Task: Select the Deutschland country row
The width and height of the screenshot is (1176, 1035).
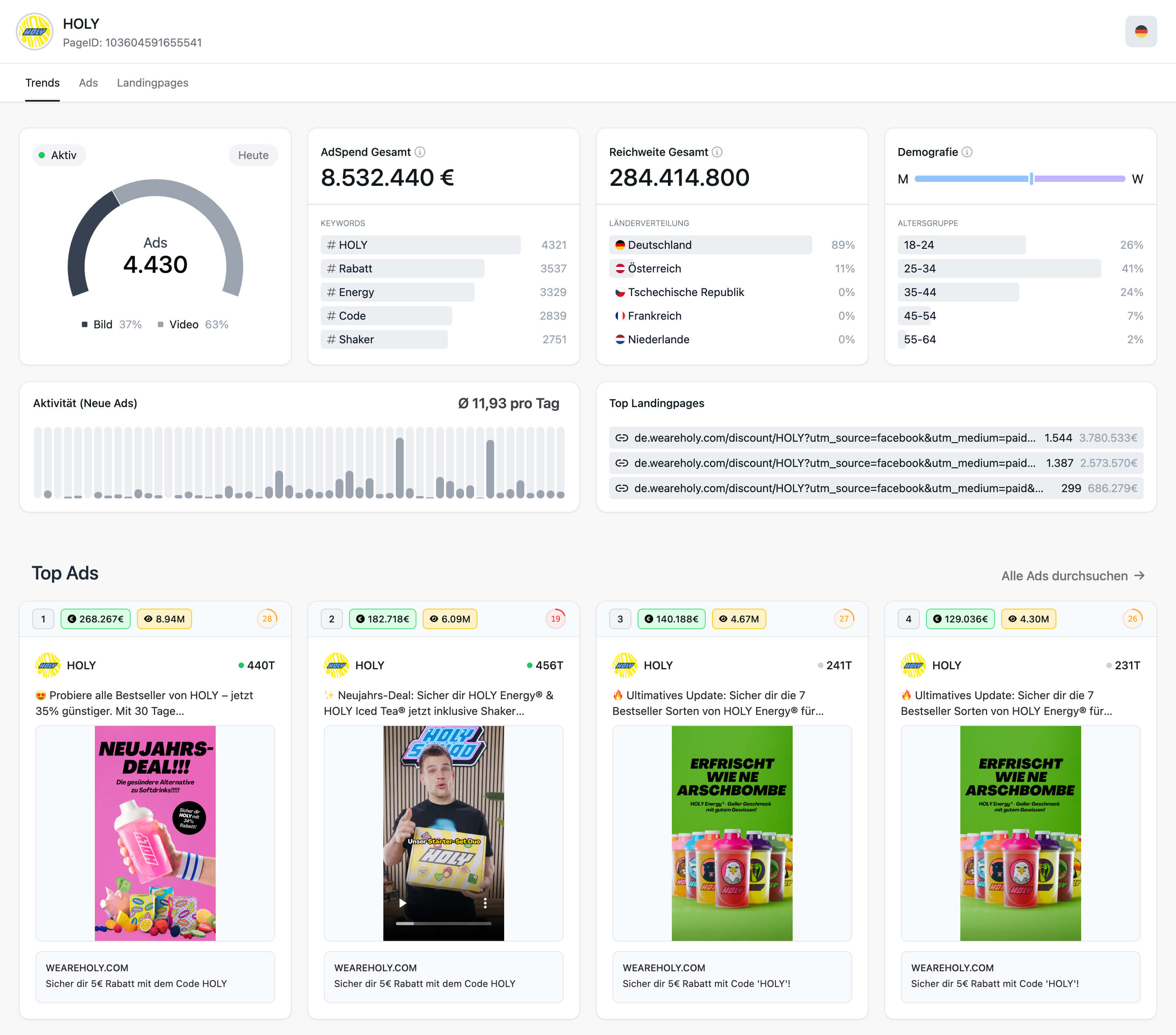Action: tap(732, 244)
